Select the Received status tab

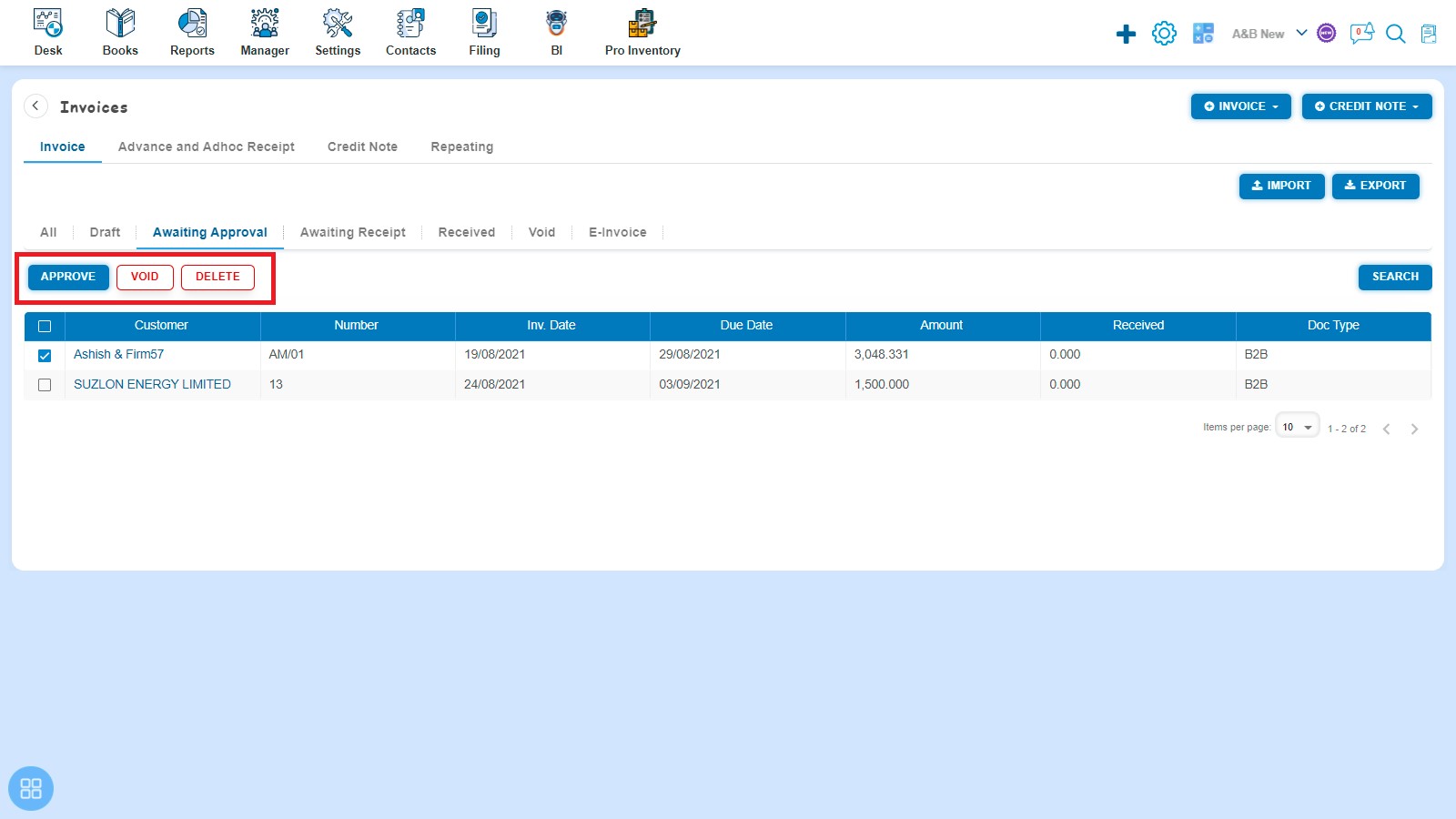click(x=467, y=232)
